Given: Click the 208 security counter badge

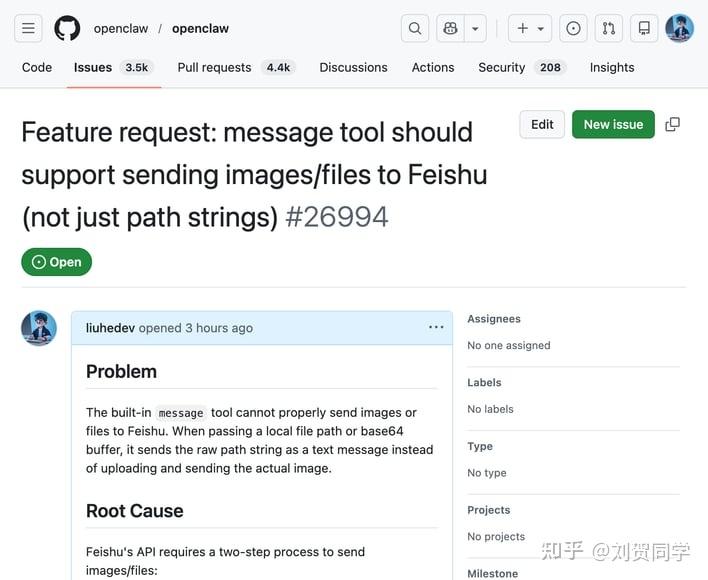Looking at the screenshot, I should pyautogui.click(x=550, y=67).
